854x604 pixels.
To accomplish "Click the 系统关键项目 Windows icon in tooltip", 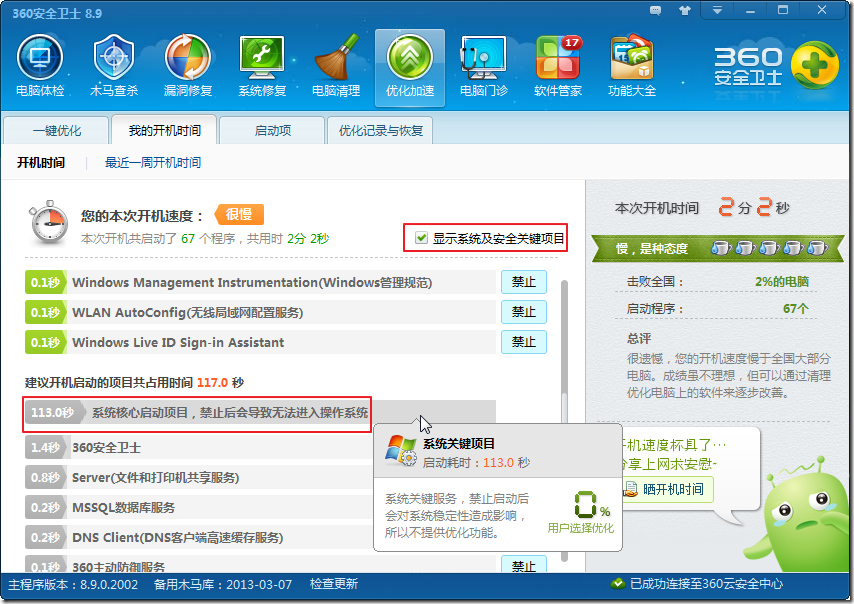I will point(401,450).
